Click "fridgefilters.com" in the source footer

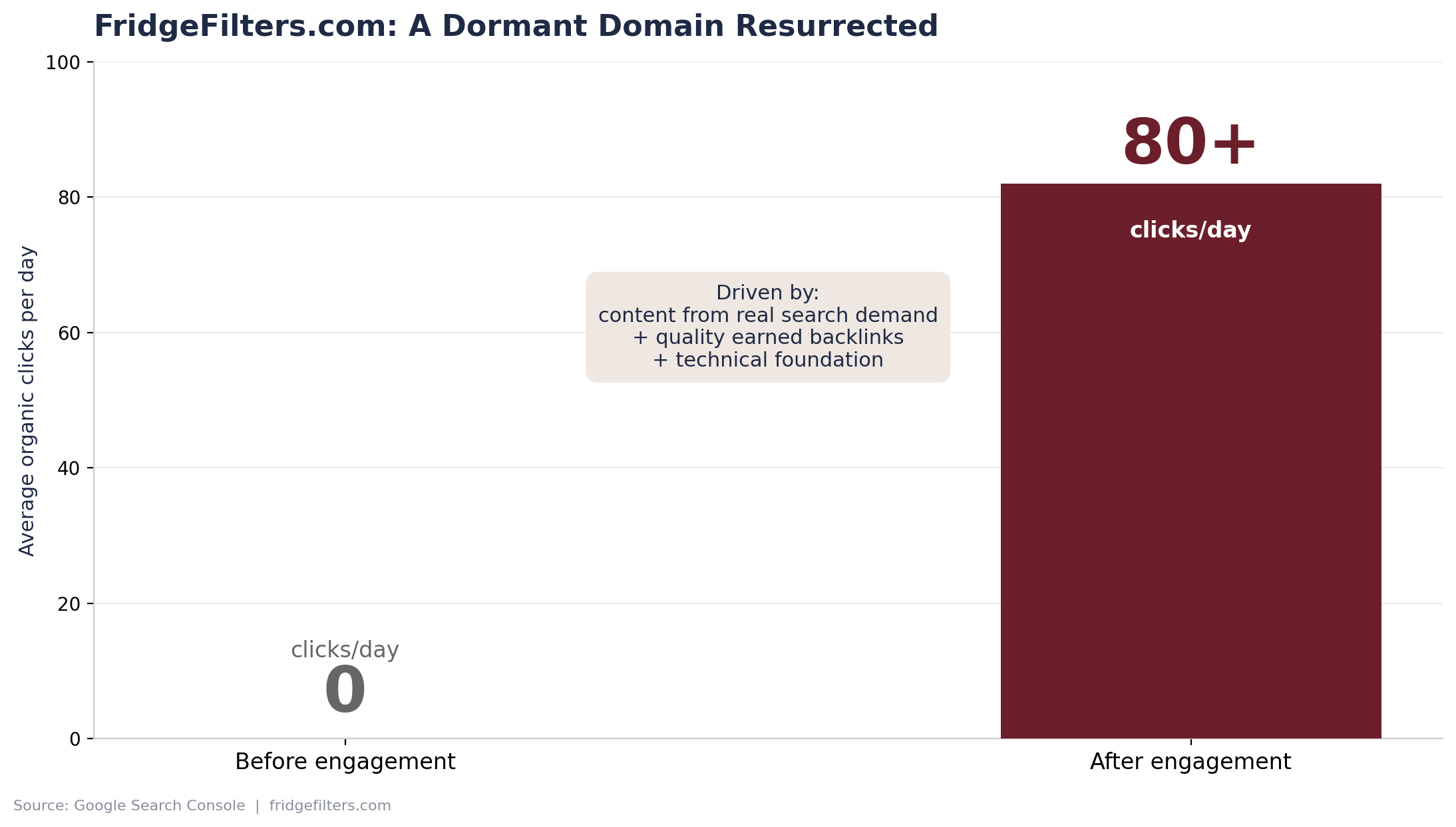click(x=330, y=806)
